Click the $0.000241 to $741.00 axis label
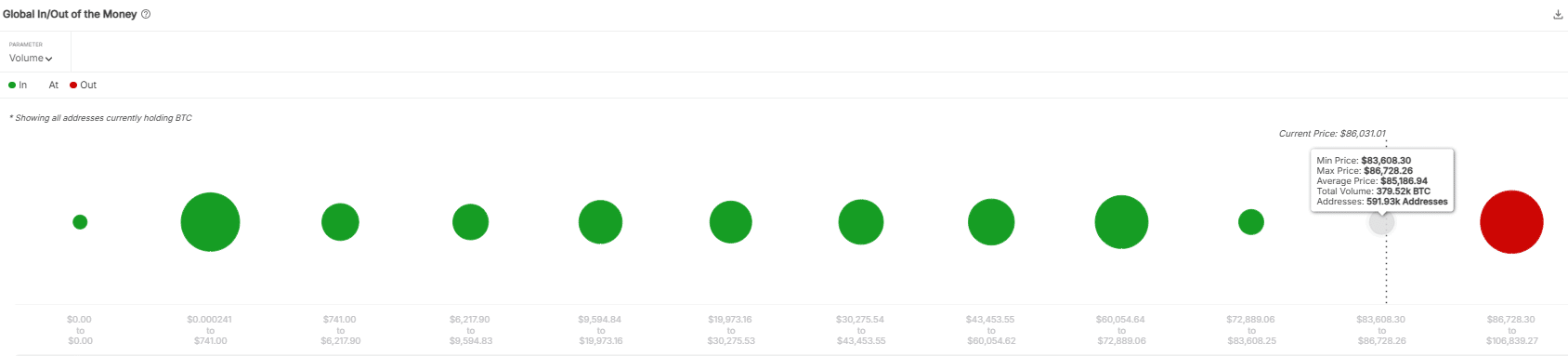This screenshot has width=1568, height=356. (x=210, y=330)
